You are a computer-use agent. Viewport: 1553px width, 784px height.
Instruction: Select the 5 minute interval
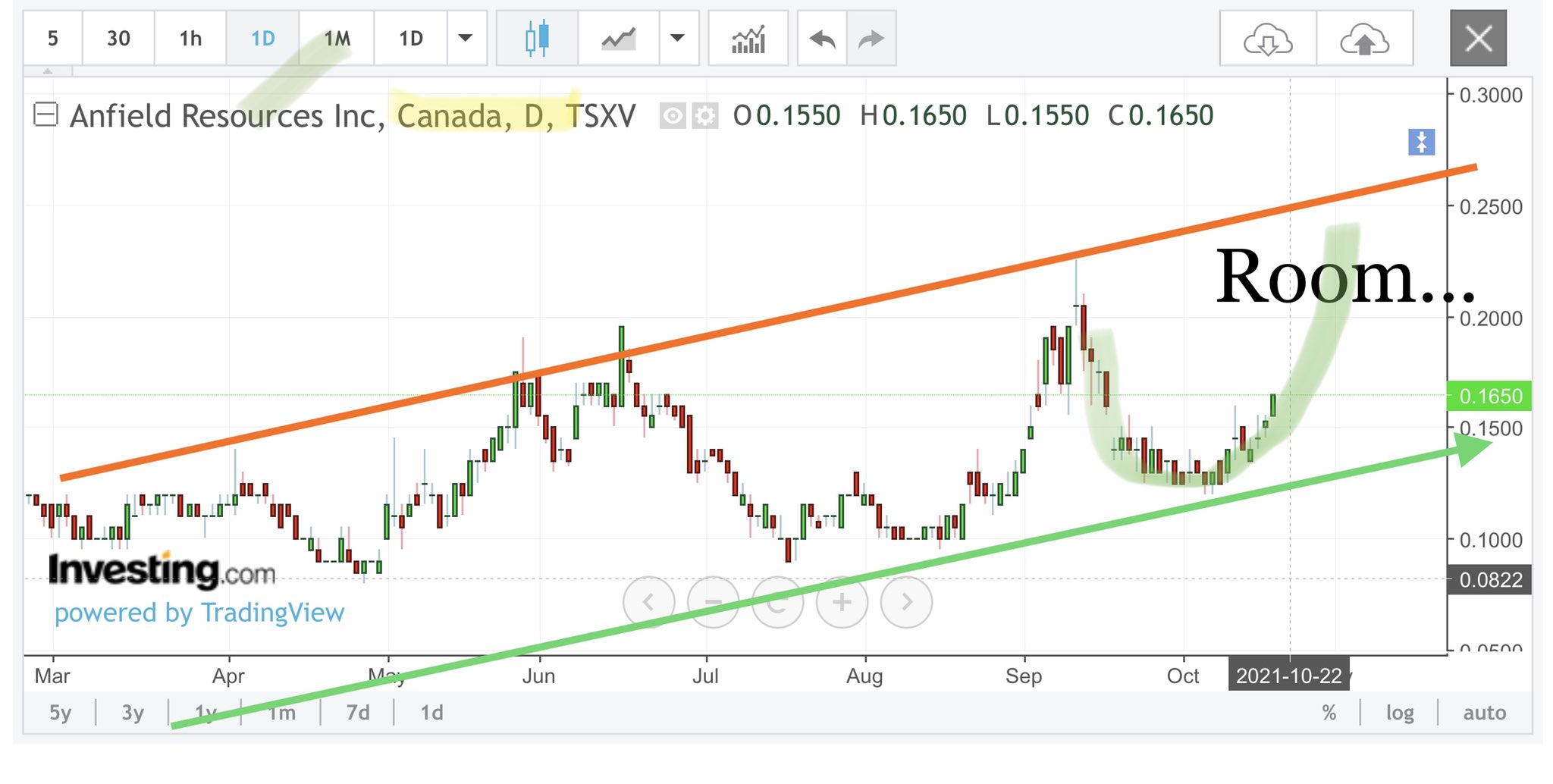[x=52, y=38]
